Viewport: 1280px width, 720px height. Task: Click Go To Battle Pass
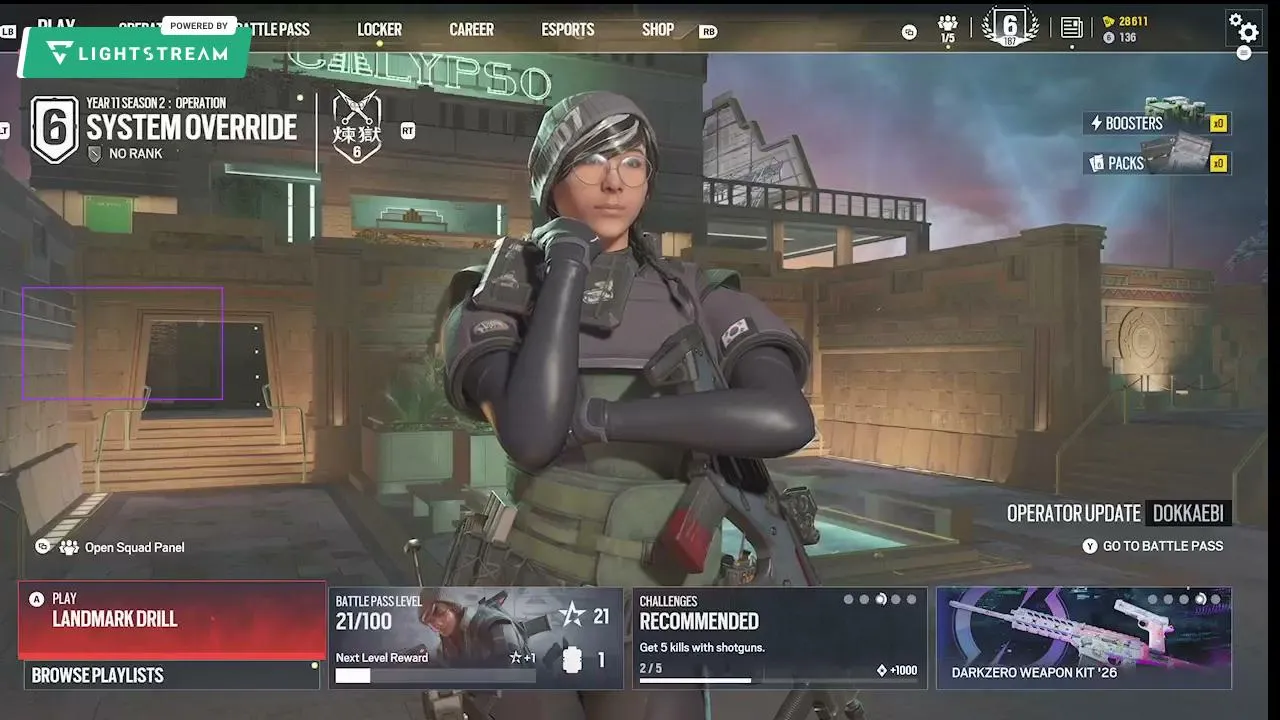pos(1163,546)
